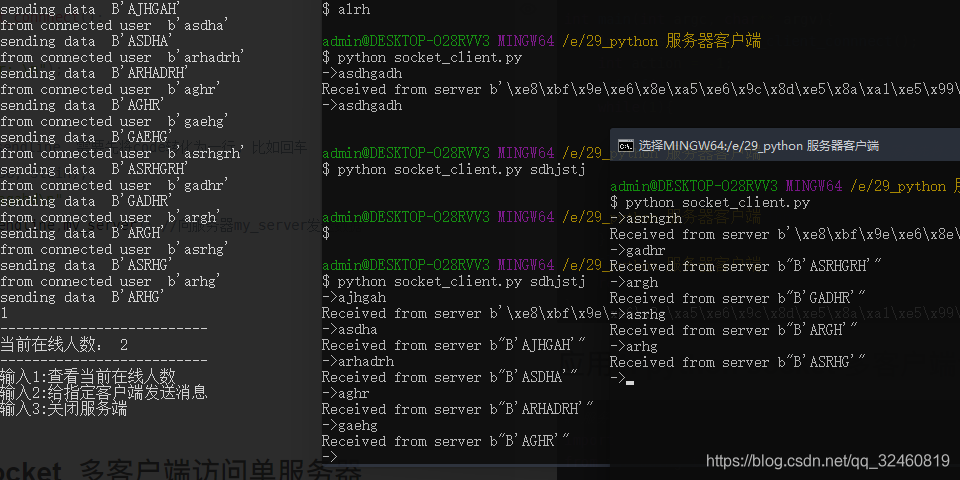960x480 pixels.
Task: Click the command line $ alrh
Action: click(346, 9)
